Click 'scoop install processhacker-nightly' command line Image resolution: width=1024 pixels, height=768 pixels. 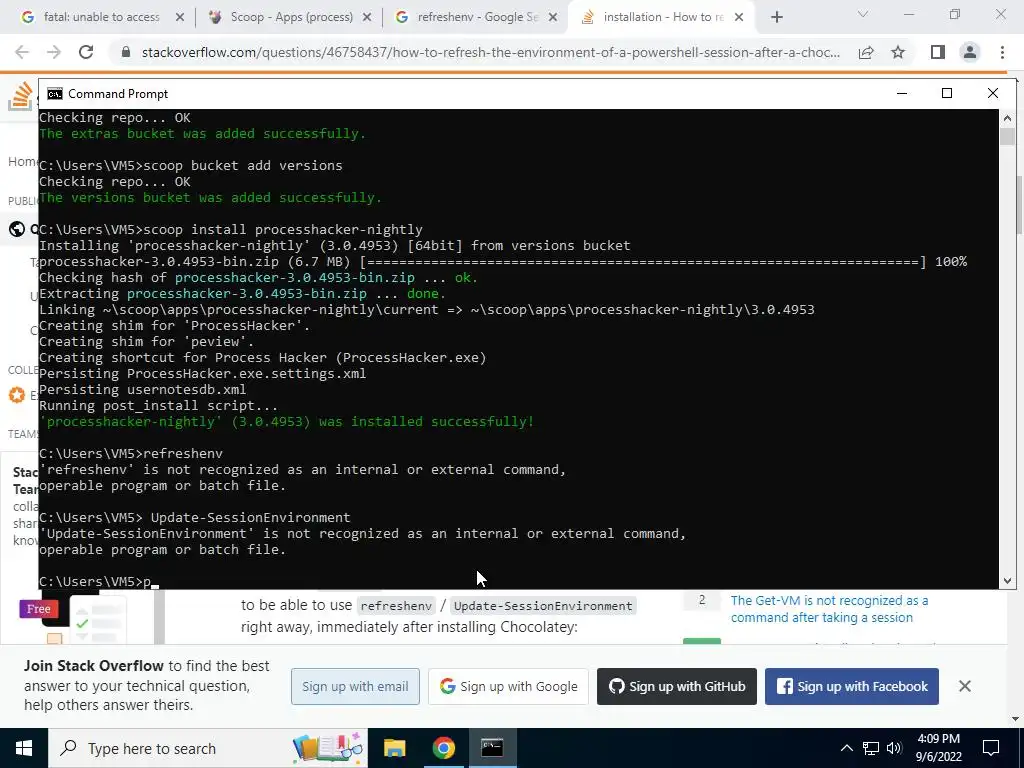coord(231,230)
